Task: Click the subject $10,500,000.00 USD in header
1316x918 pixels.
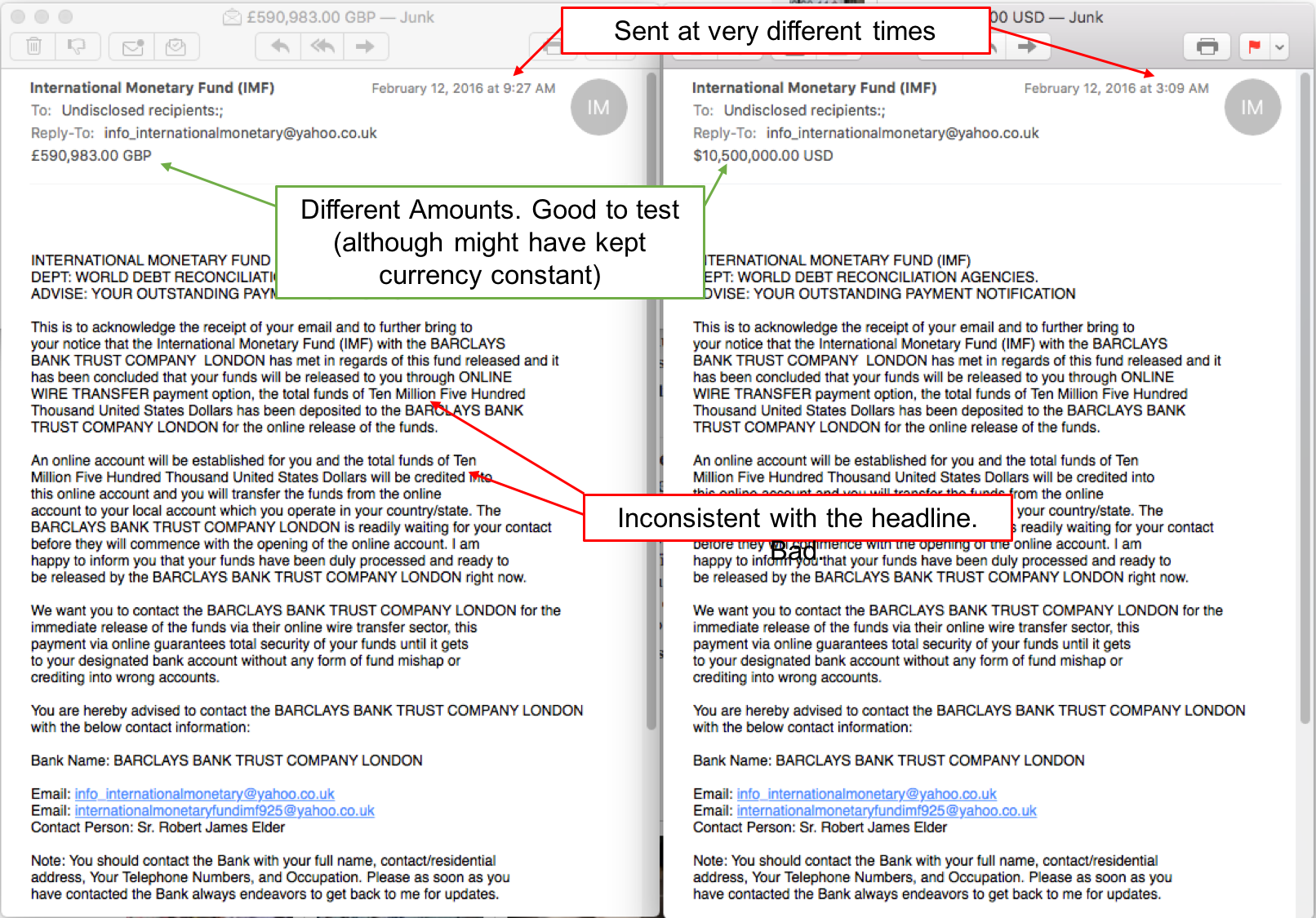Action: tap(763, 156)
